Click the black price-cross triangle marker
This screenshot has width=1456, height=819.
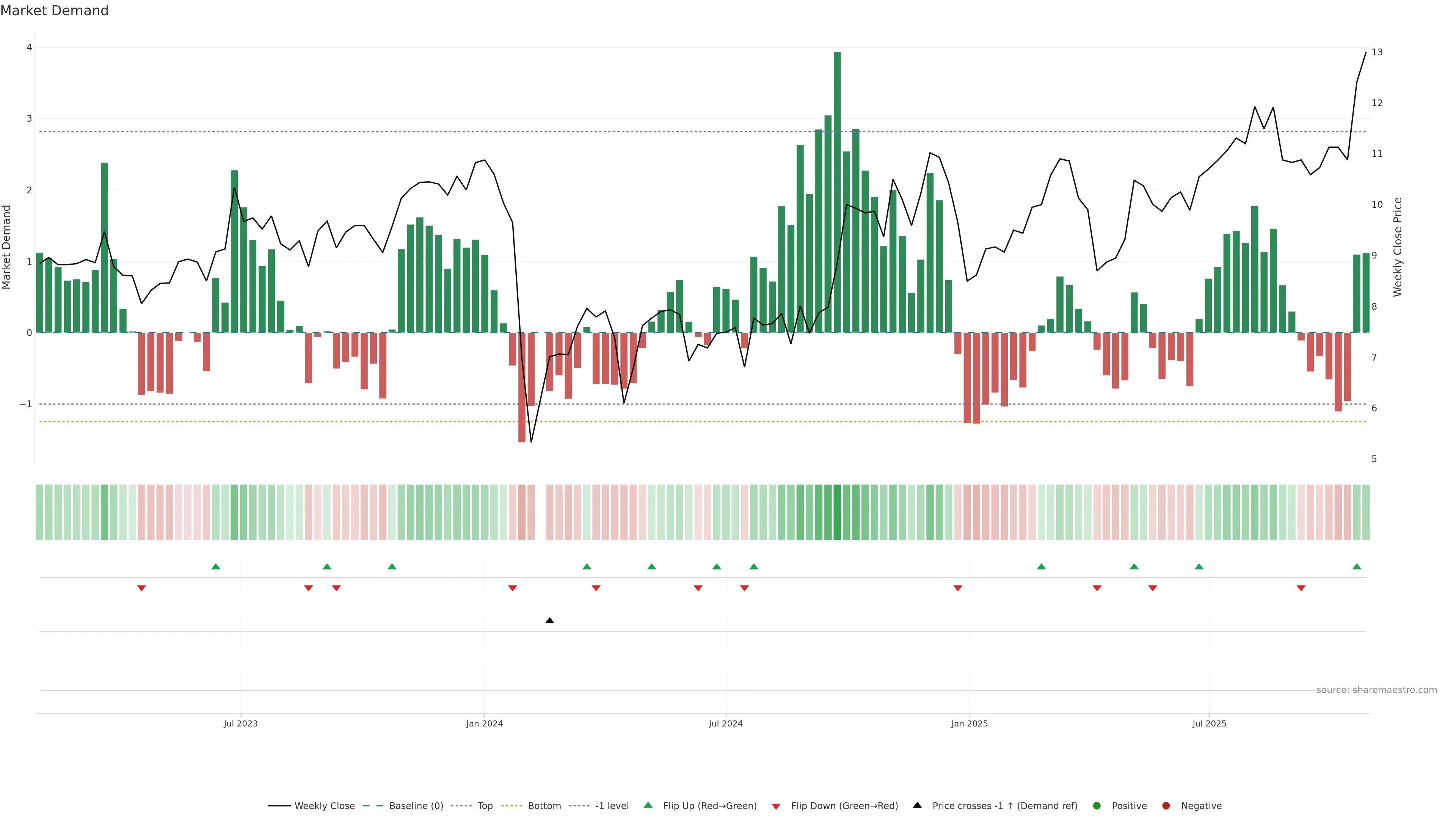click(549, 621)
